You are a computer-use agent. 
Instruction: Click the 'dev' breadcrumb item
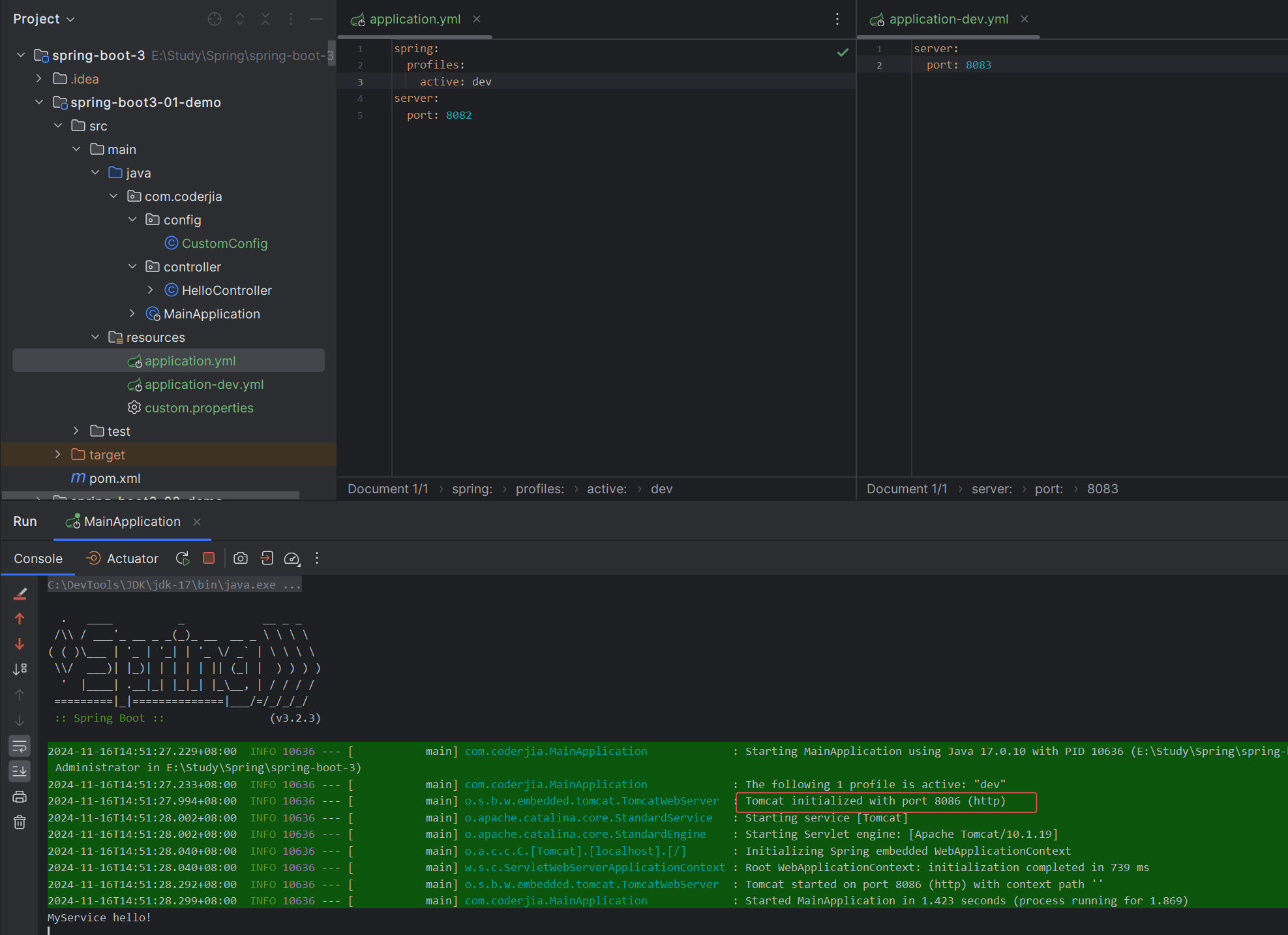click(x=661, y=489)
